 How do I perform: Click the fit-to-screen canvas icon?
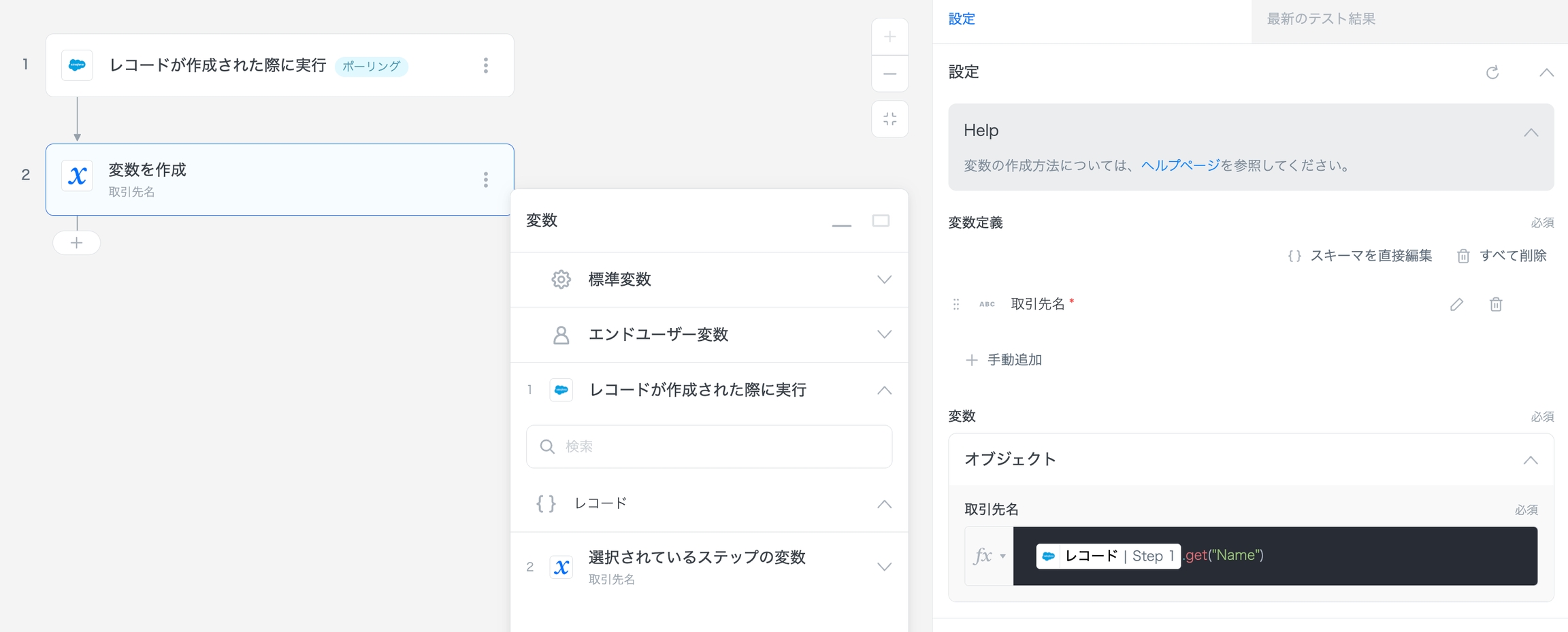(889, 120)
